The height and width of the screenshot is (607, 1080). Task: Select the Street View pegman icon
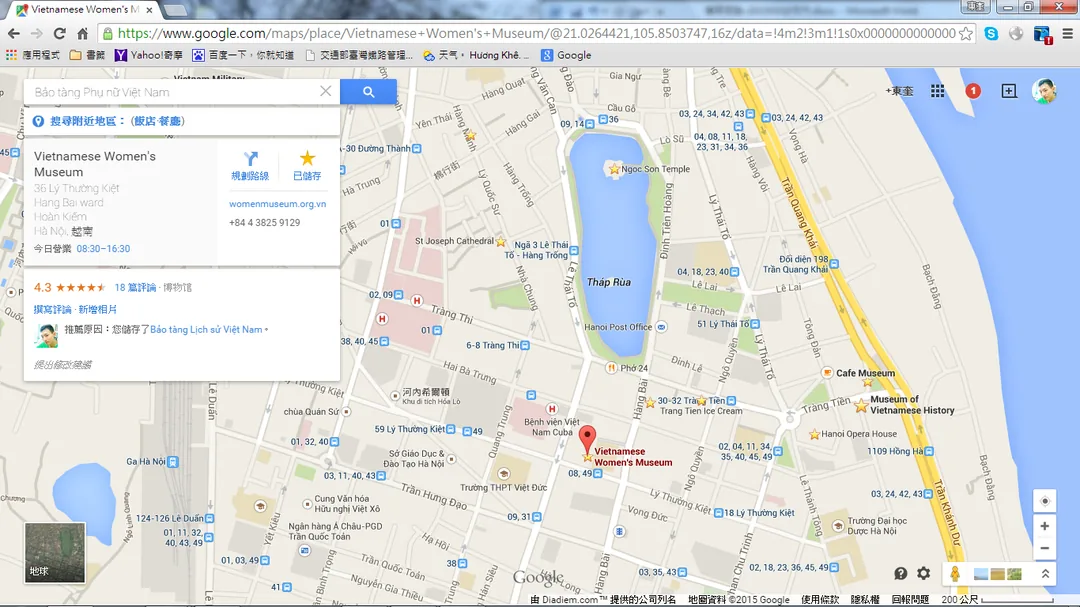click(x=955, y=573)
